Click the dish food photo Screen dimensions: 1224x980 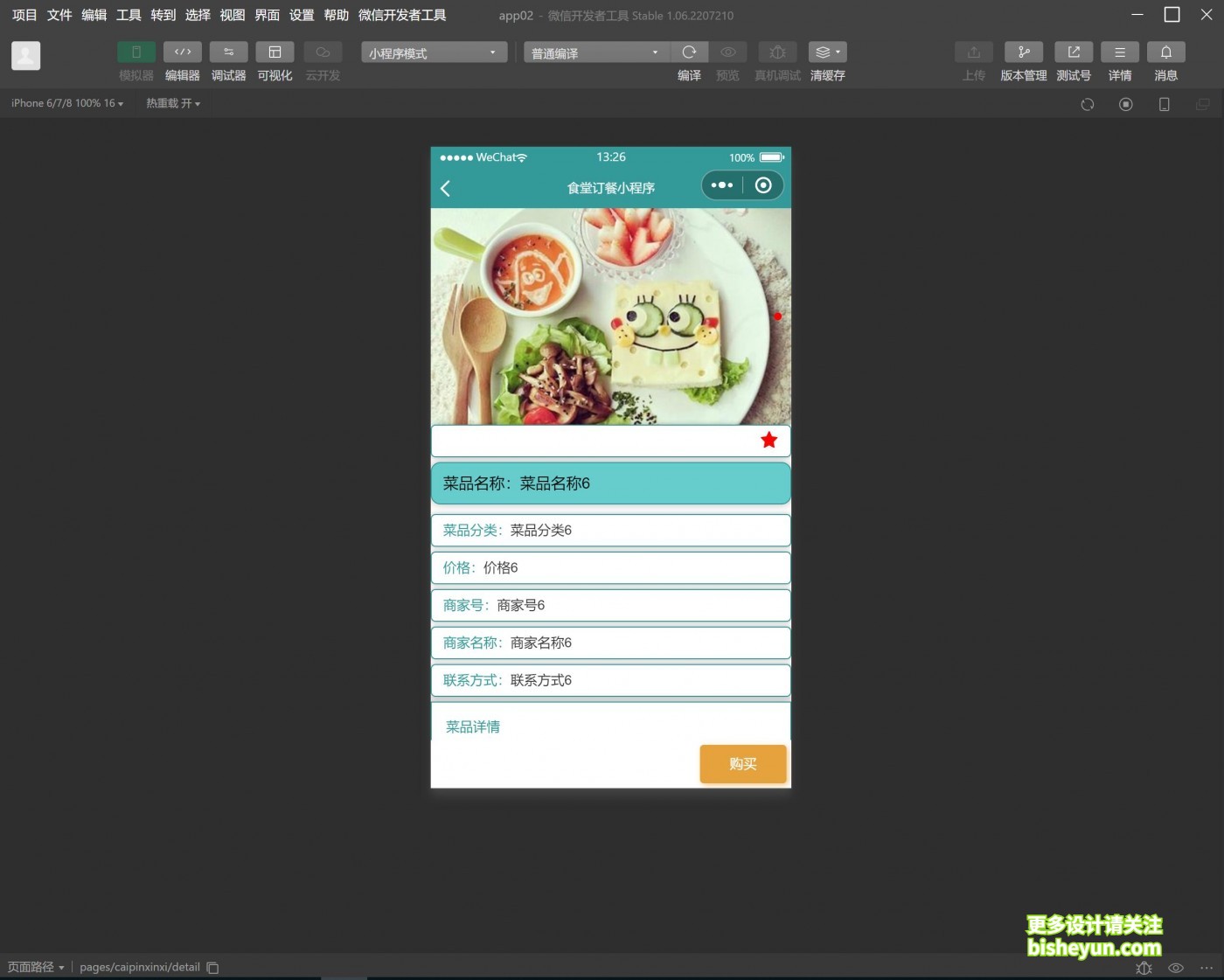pyautogui.click(x=611, y=316)
